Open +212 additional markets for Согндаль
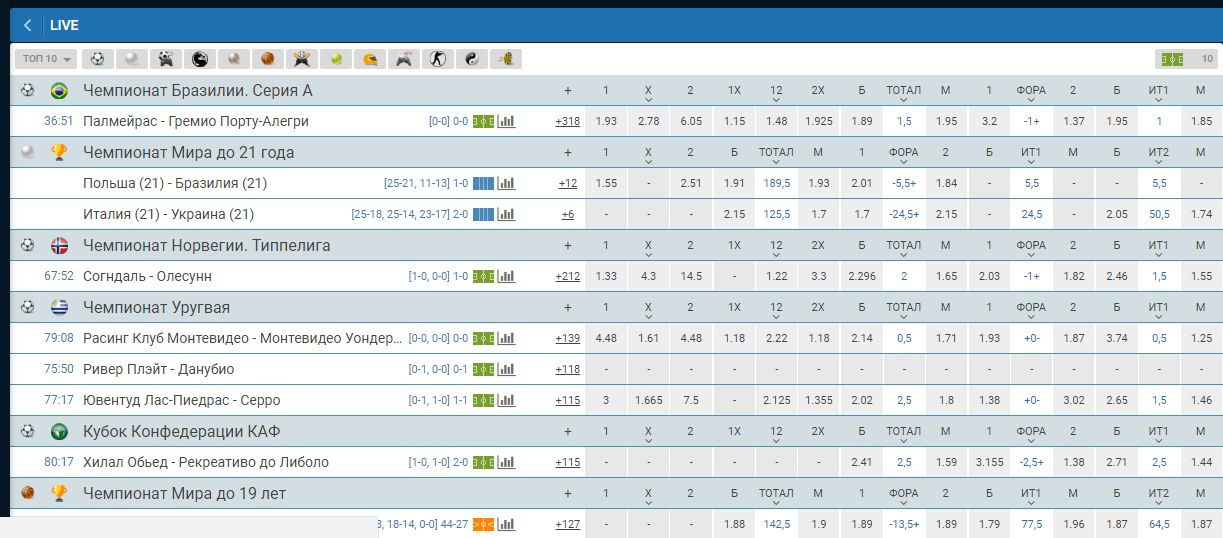 click(x=568, y=276)
